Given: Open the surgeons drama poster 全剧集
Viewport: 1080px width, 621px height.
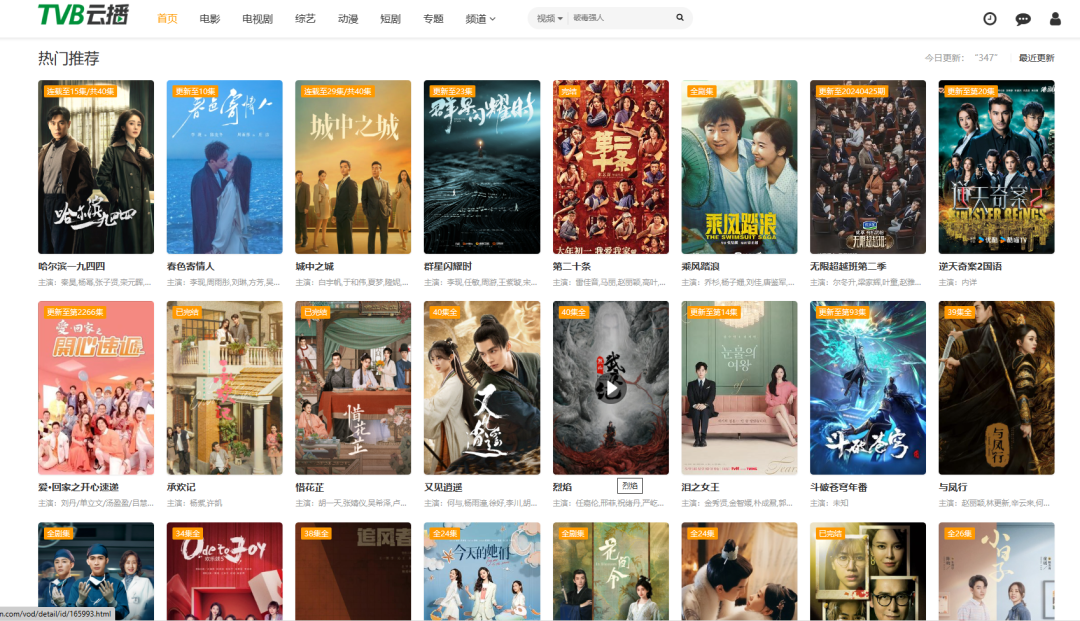Looking at the screenshot, I should [x=96, y=571].
